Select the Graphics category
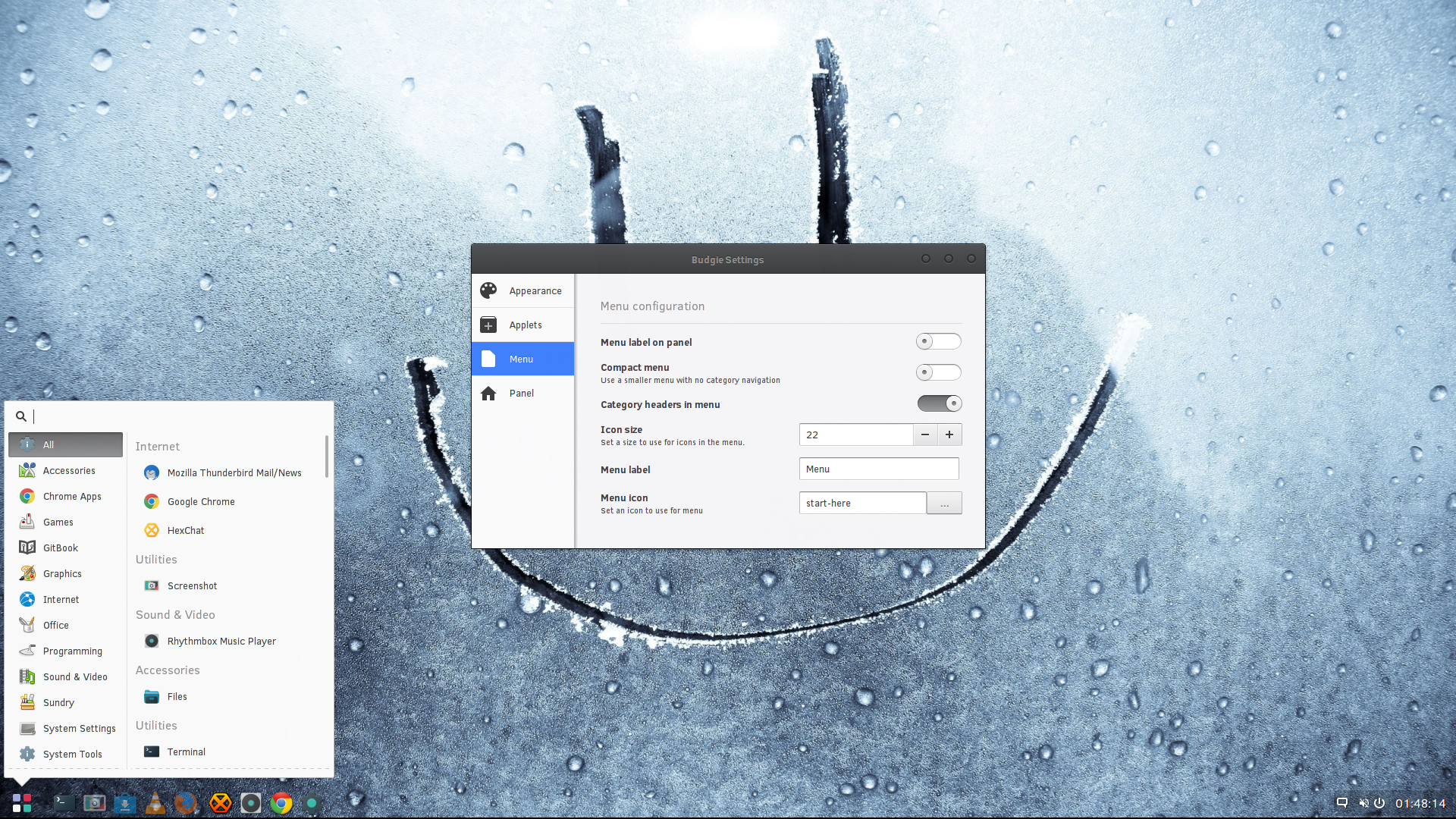This screenshot has height=819, width=1456. click(65, 574)
